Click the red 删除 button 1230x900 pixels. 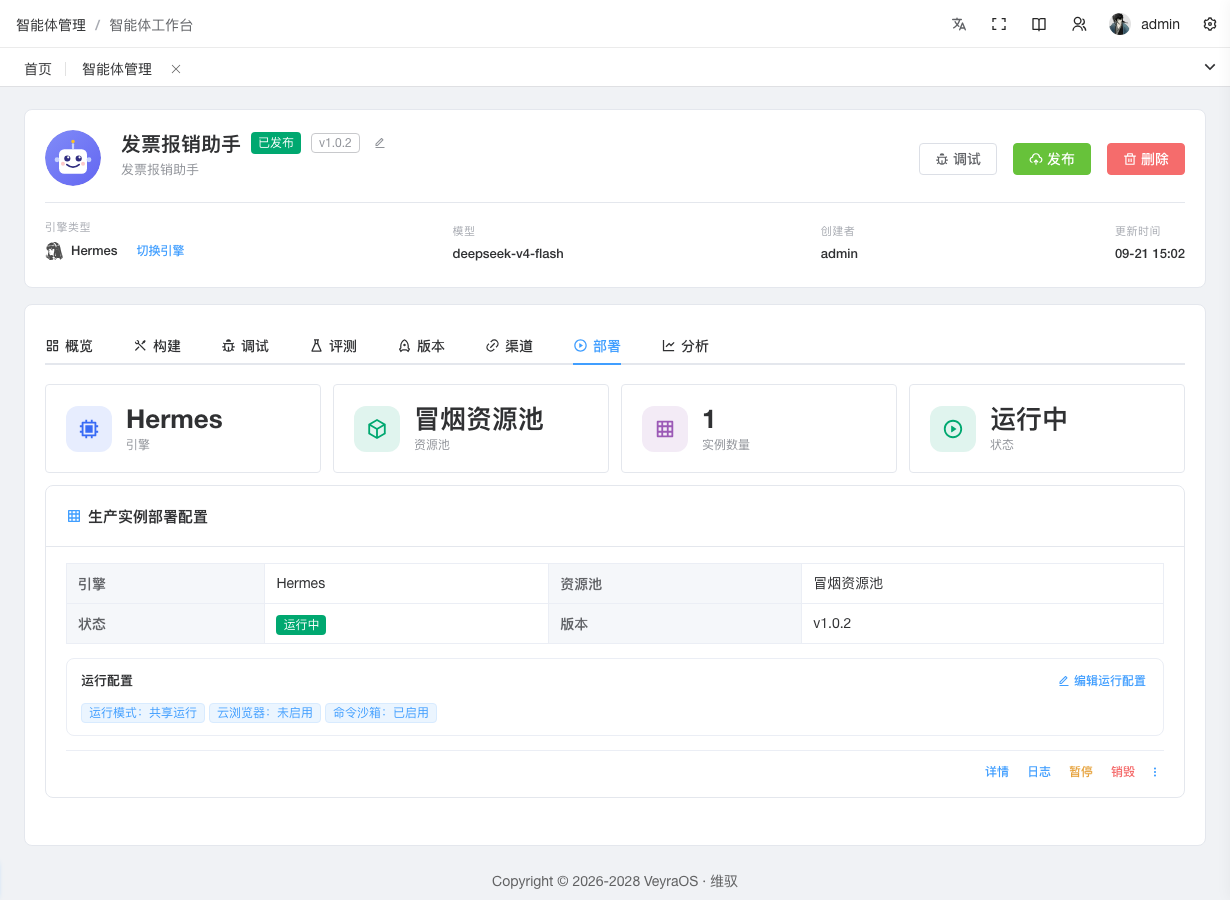coord(1146,159)
